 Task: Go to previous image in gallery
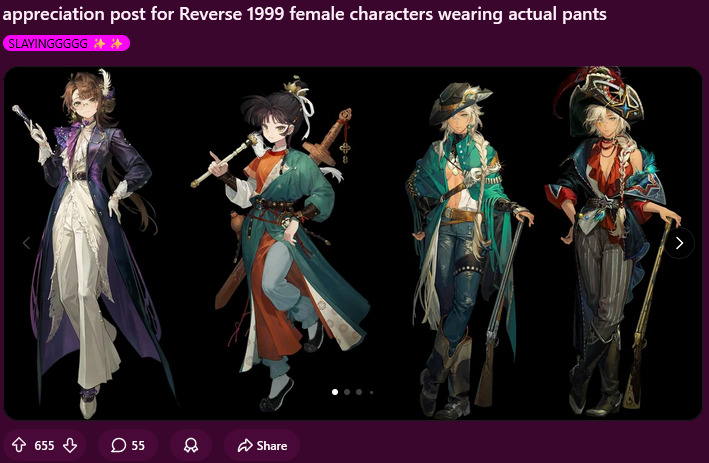[27, 243]
